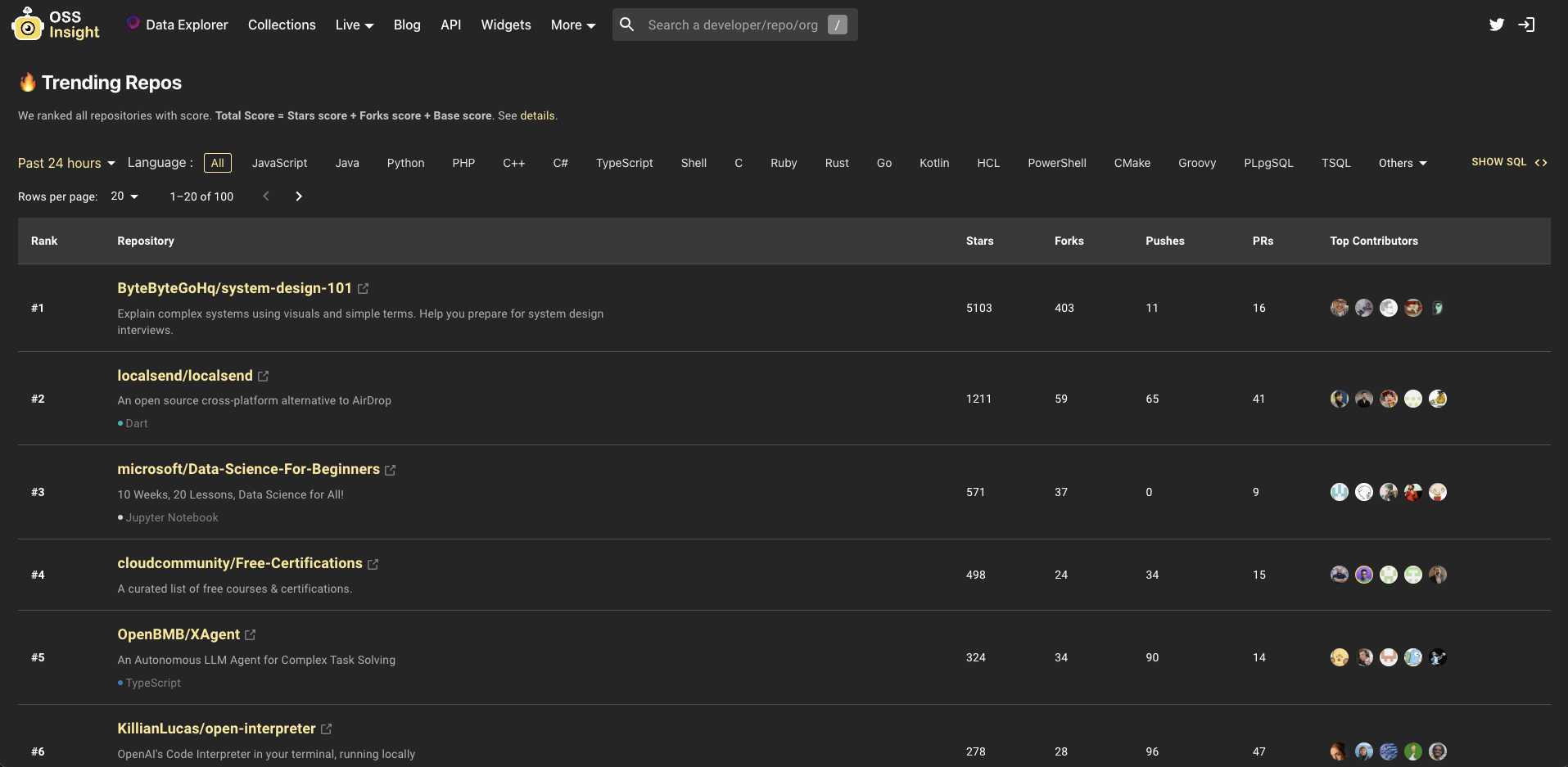Filter by Go language
Image resolution: width=1568 pixels, height=767 pixels.
click(884, 163)
